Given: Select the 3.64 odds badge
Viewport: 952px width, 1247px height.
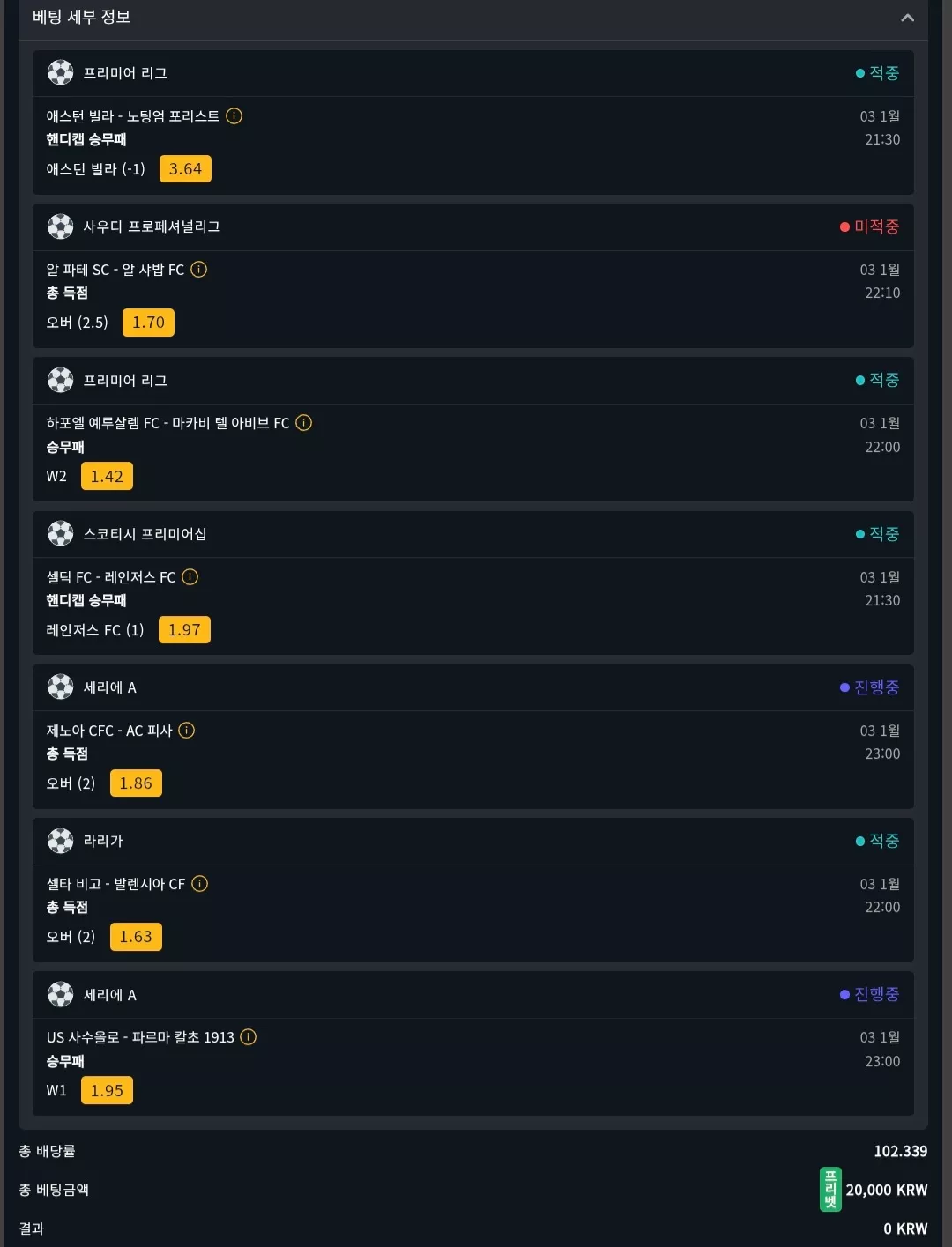Looking at the screenshot, I should 185,169.
